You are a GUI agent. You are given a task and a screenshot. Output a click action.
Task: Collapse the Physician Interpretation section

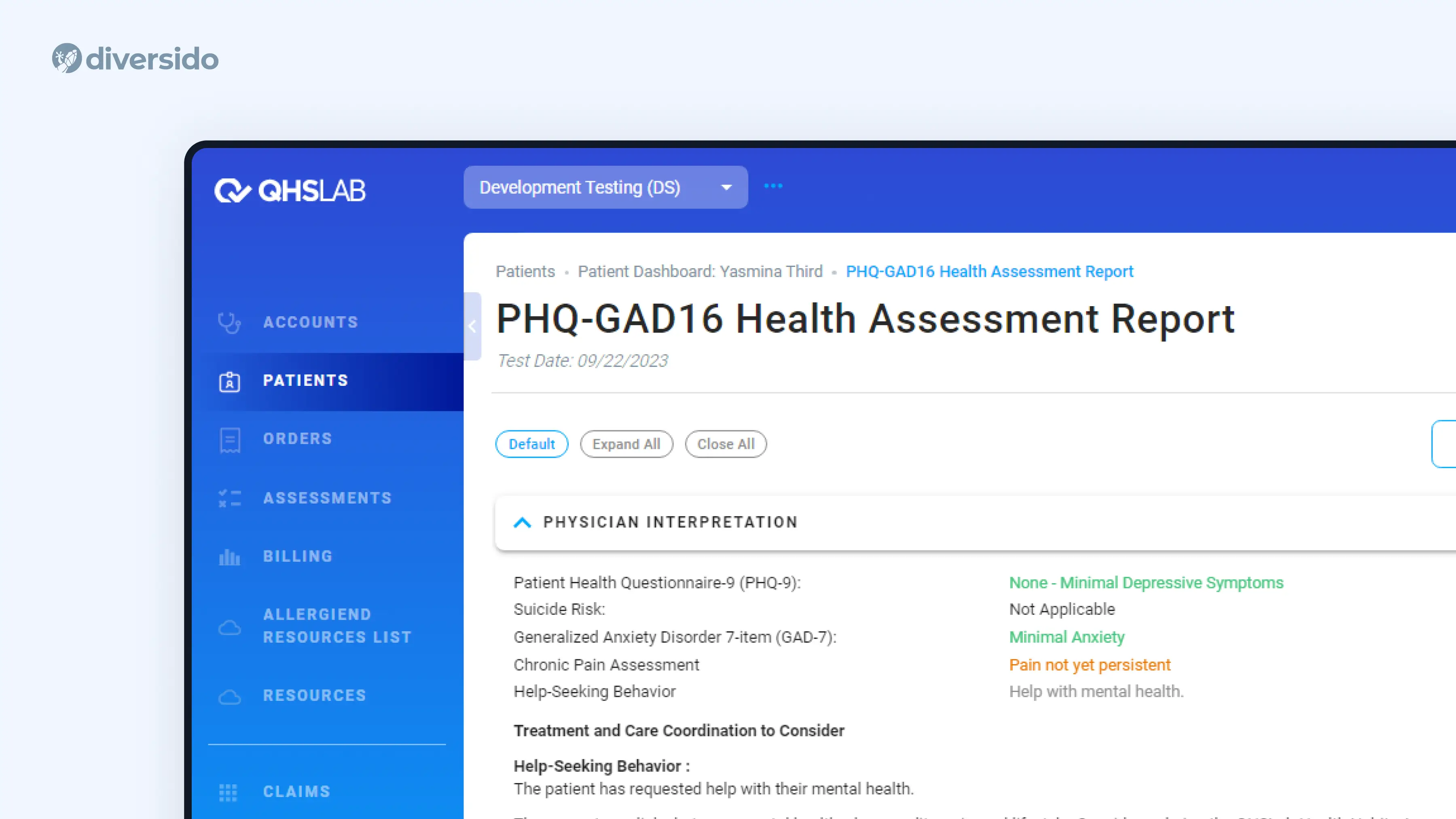coord(522,522)
